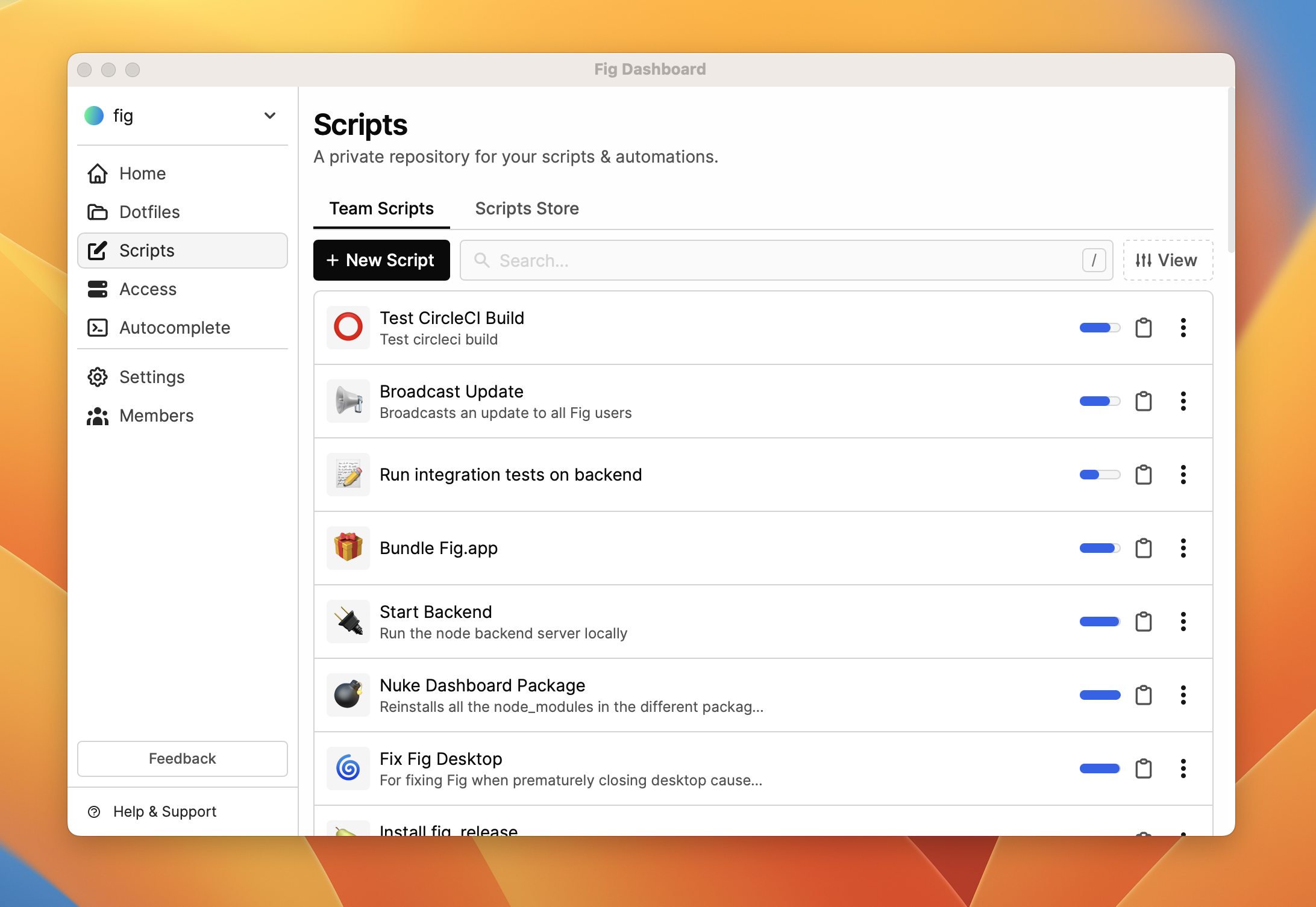The height and width of the screenshot is (907, 1316).
Task: Toggle the Nuke Dashboard Package switch
Action: pyautogui.click(x=1100, y=695)
